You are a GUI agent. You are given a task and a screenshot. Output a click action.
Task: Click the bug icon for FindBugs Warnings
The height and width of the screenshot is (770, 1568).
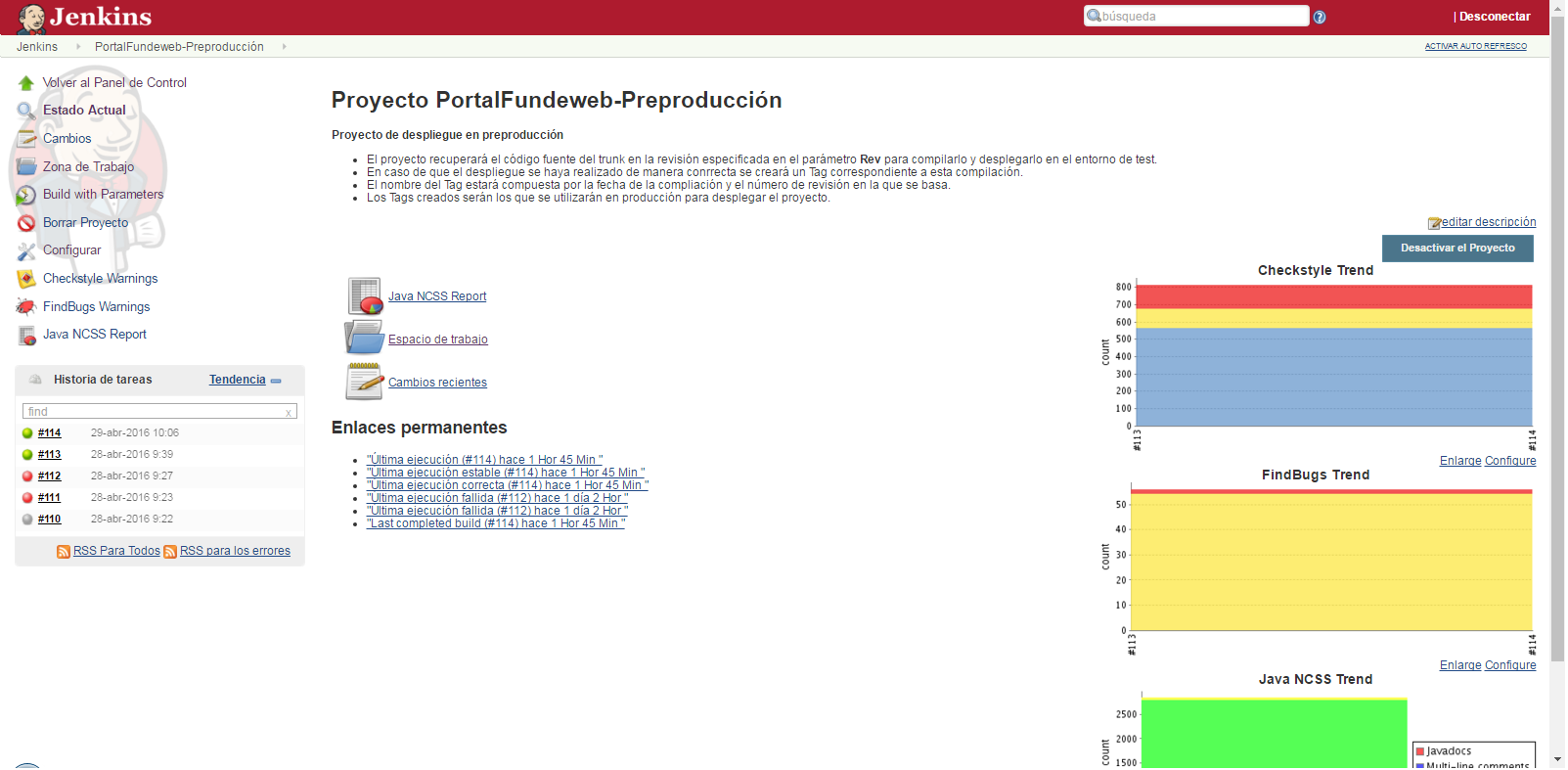(x=26, y=307)
